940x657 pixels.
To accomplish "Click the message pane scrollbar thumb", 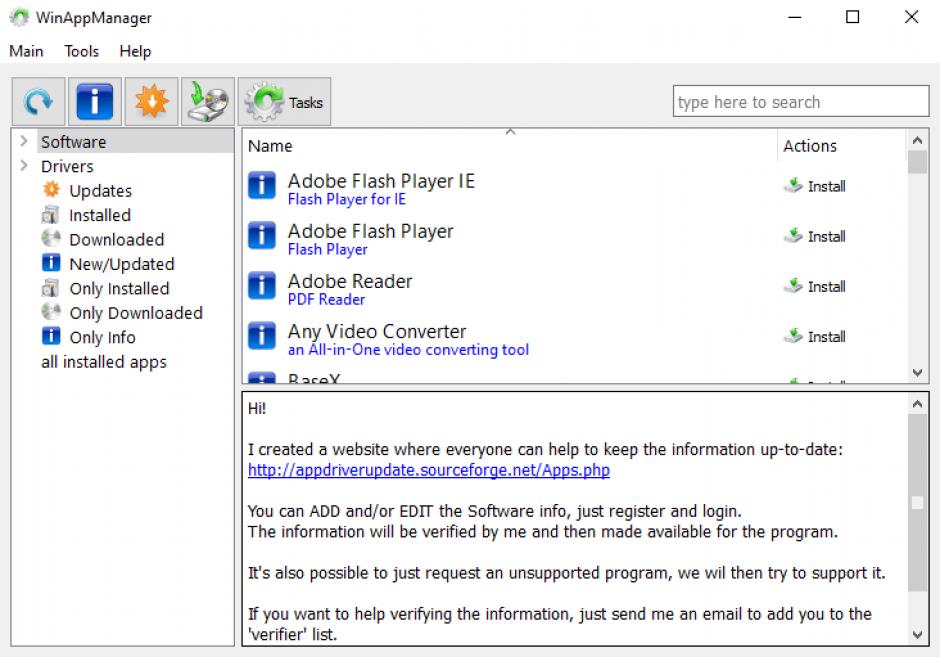I will 917,502.
